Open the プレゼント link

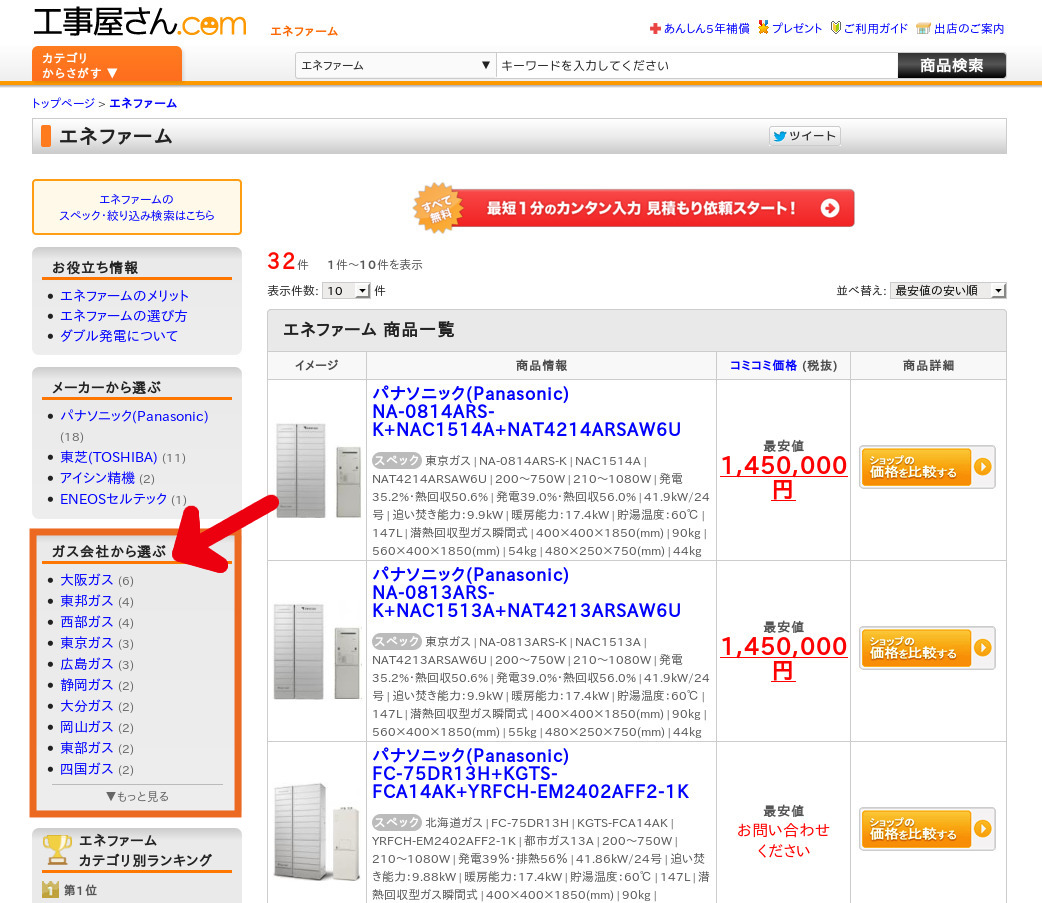790,28
